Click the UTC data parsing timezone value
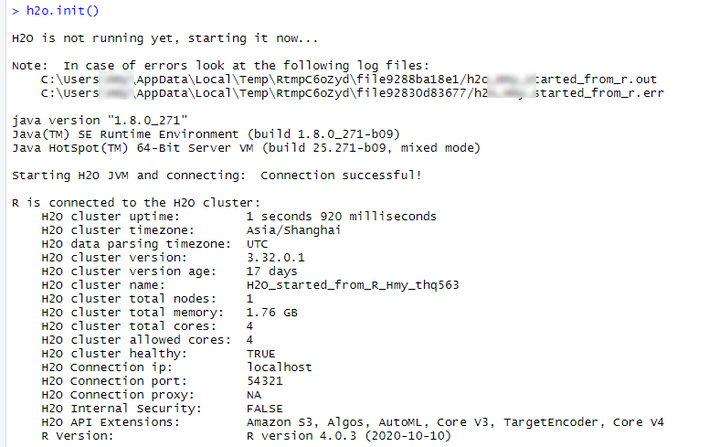This screenshot has height=447, width=720. tap(260, 243)
